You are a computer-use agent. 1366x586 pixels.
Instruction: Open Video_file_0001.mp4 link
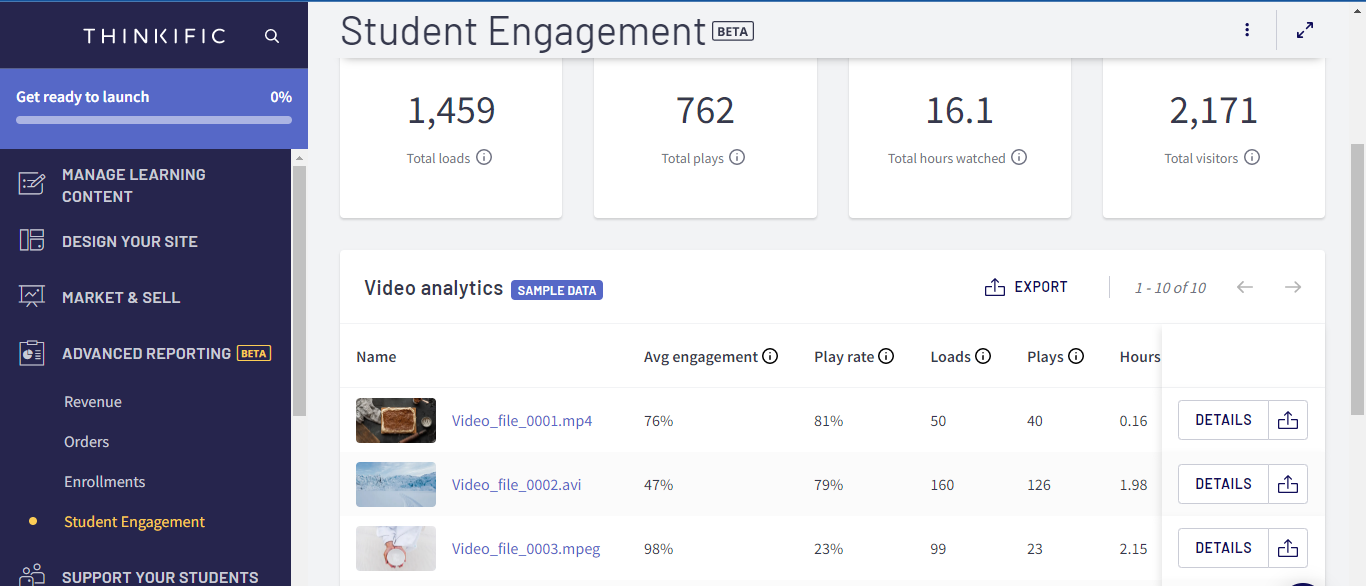(x=522, y=421)
